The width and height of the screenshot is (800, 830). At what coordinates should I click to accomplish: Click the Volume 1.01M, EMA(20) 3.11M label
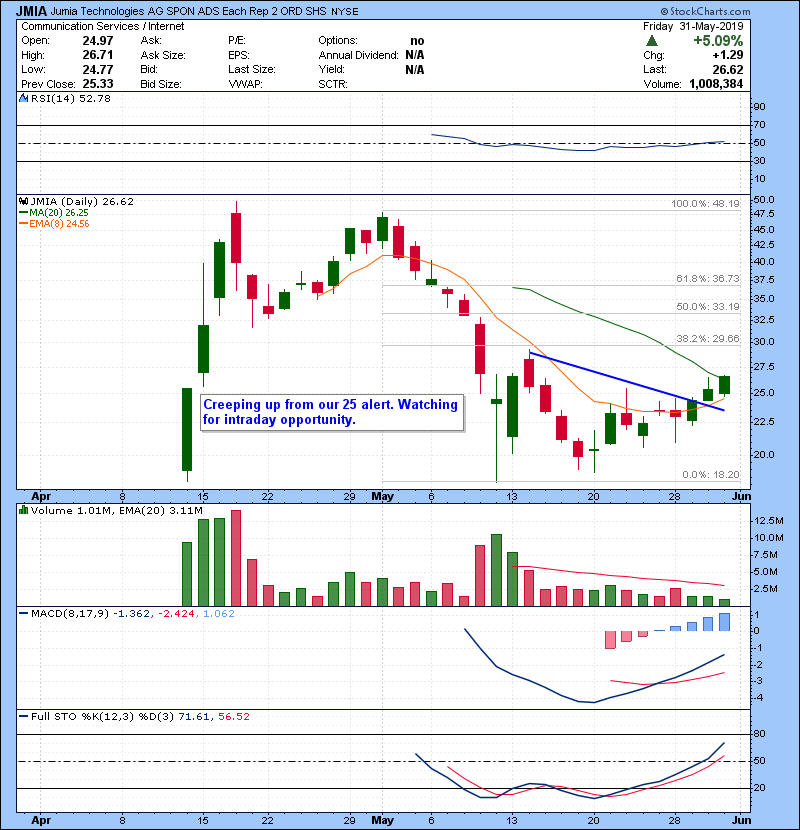coord(116,511)
